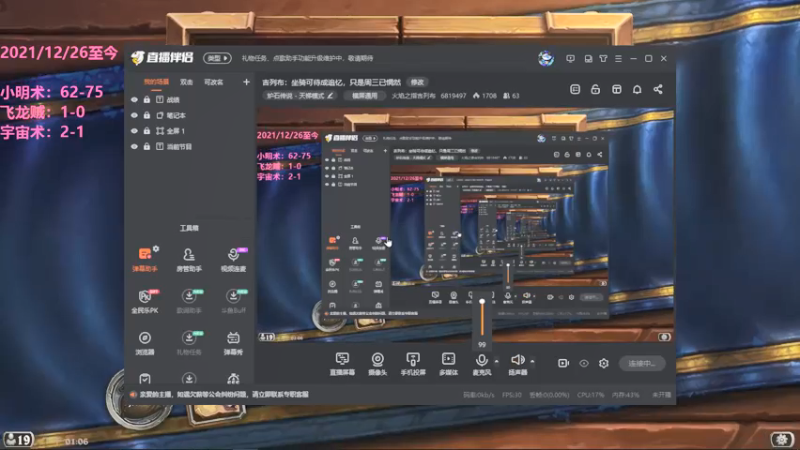Select the 全屏 1 source row
Screen dimensions: 800x450
[x=189, y=131]
